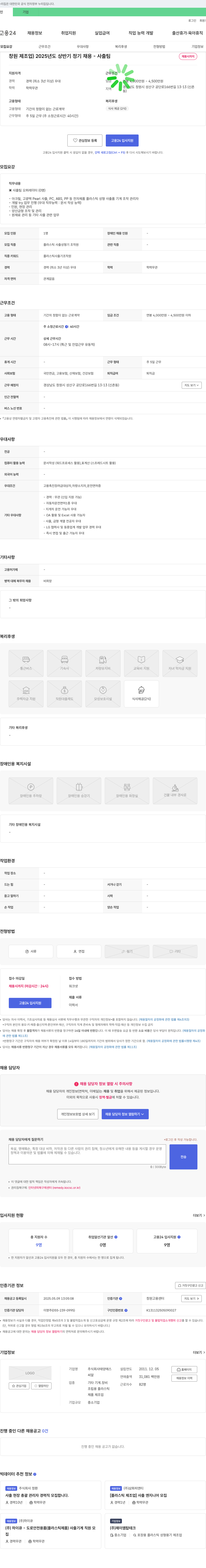
Task: Open 개인정보보호법 상세 보기
Action: [78, 1114]
